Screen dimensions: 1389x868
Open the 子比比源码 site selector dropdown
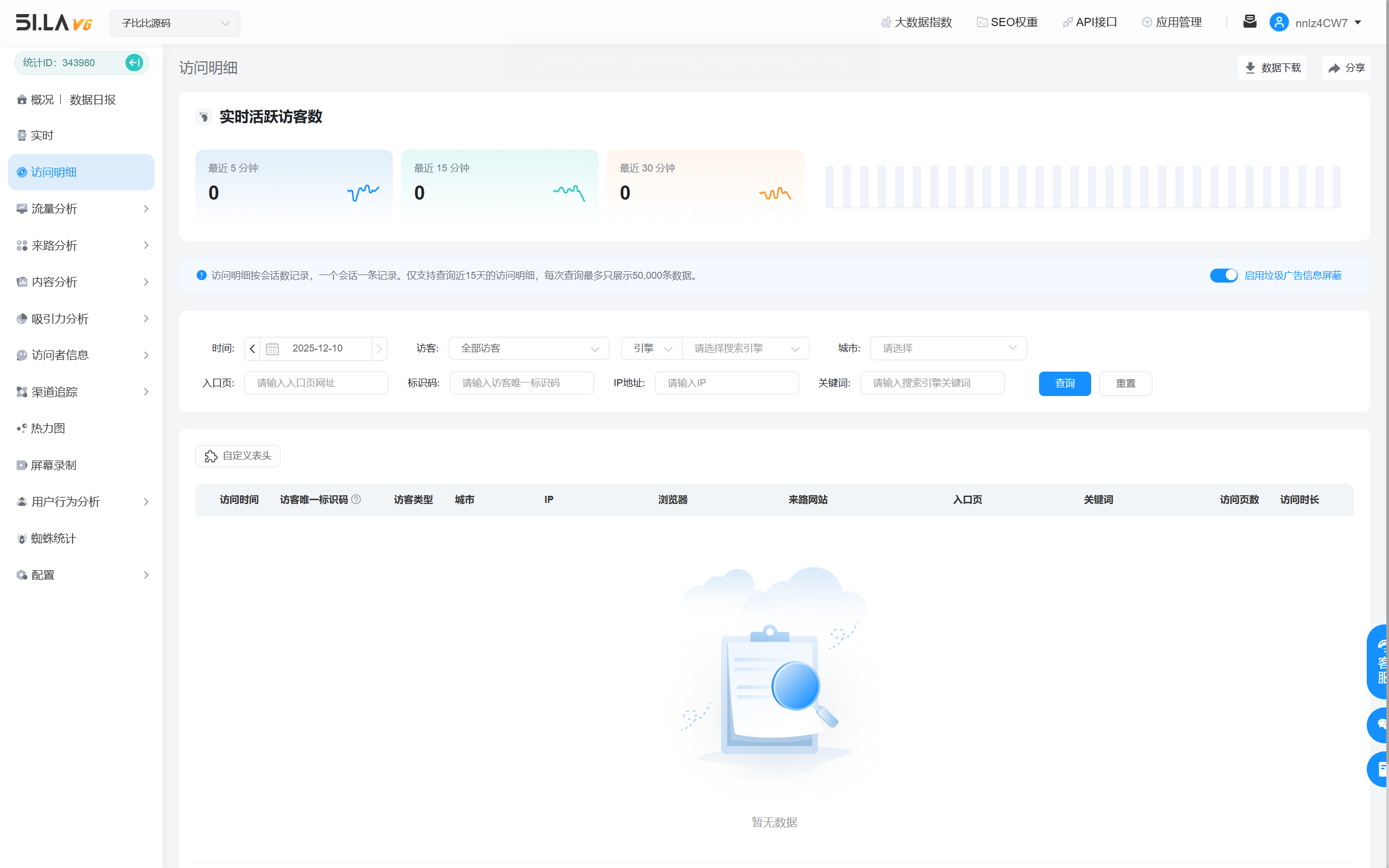175,23
